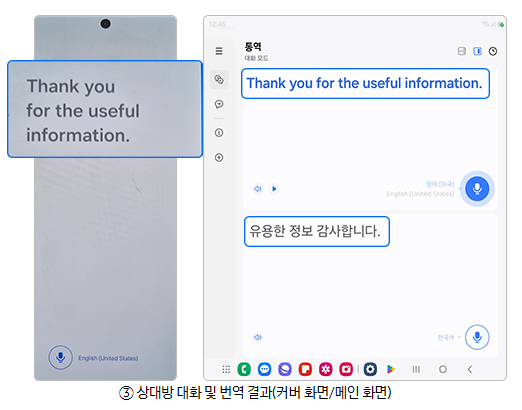Click the 통역 title heading

[x=253, y=47]
